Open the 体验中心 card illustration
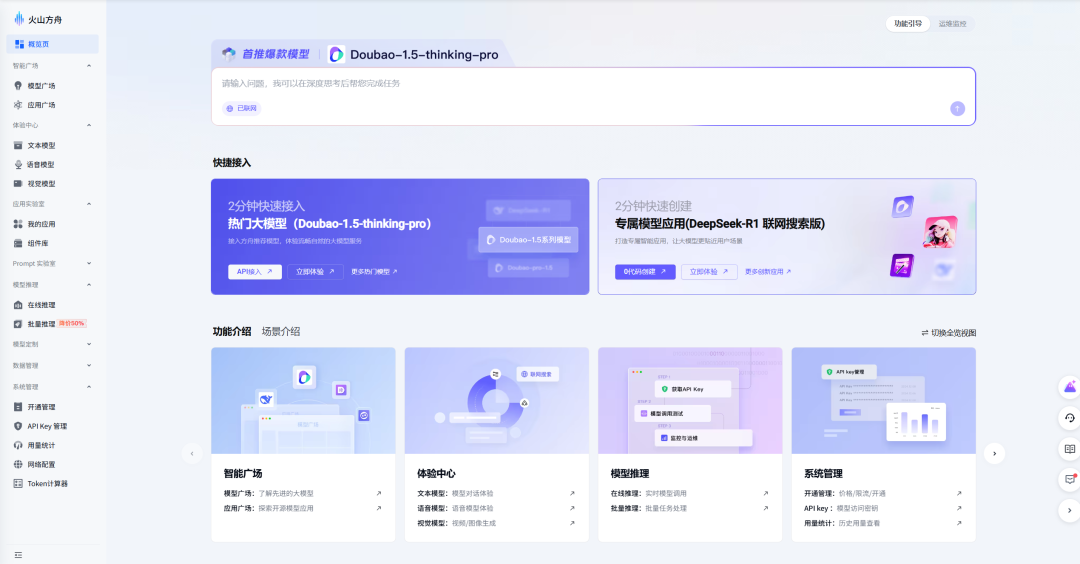 coord(497,401)
